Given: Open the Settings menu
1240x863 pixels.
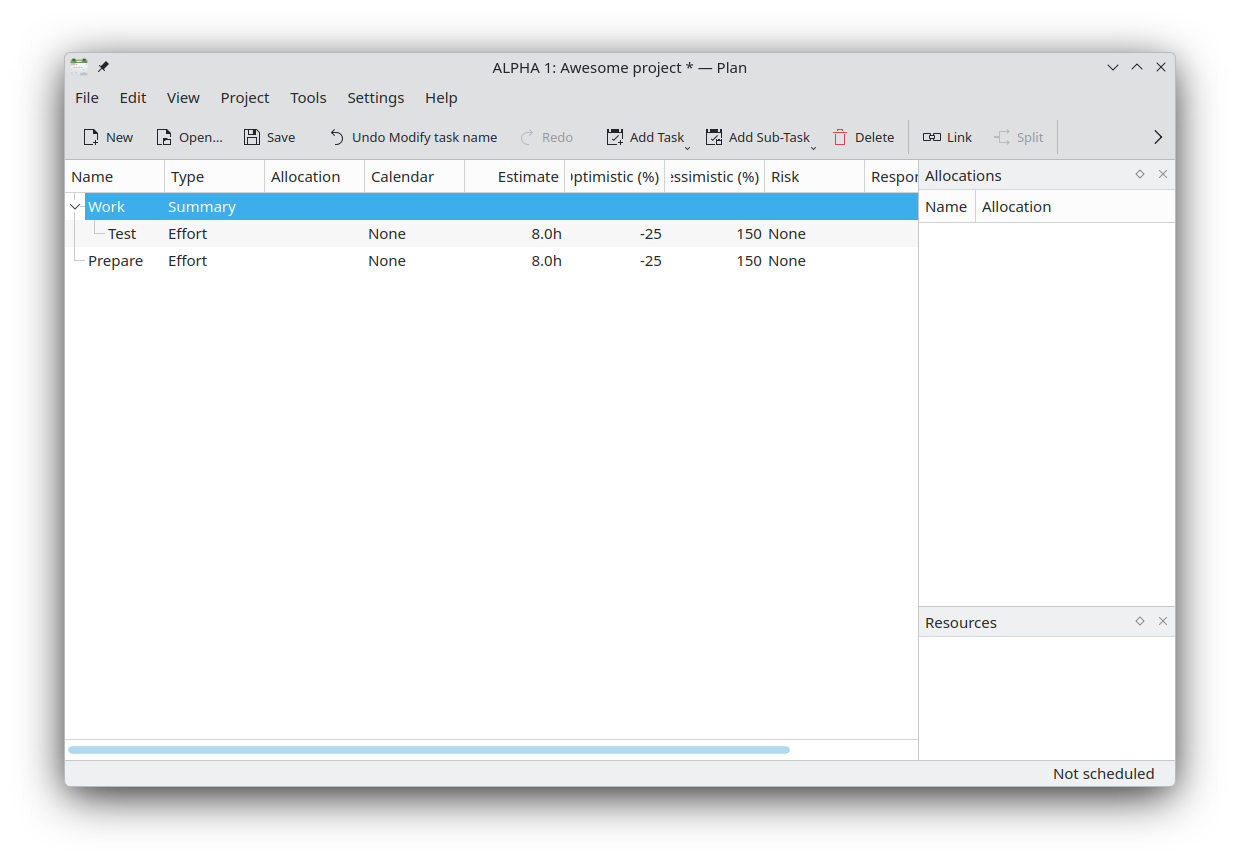Looking at the screenshot, I should tap(375, 98).
